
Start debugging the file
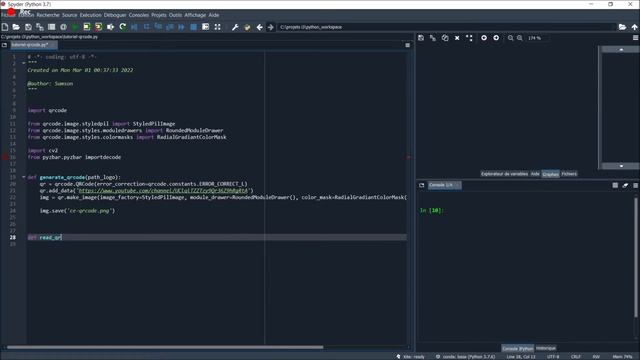(134, 27)
